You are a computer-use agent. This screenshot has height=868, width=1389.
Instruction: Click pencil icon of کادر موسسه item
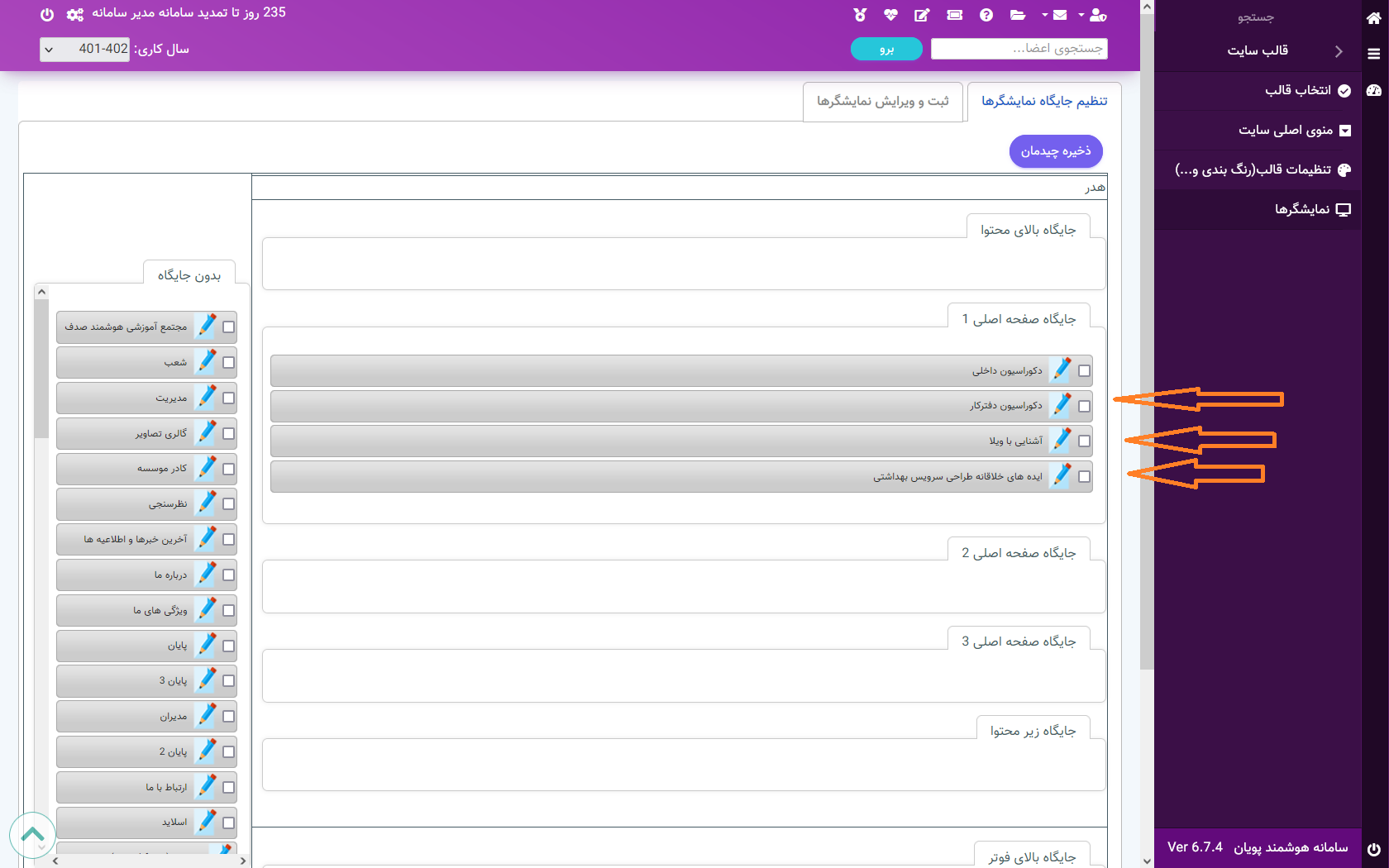tap(206, 469)
